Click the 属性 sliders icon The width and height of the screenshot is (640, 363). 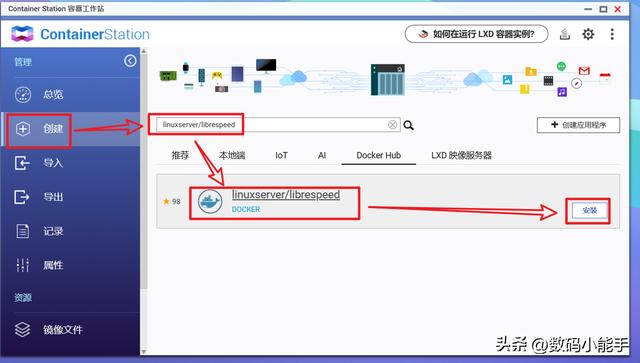point(22,265)
